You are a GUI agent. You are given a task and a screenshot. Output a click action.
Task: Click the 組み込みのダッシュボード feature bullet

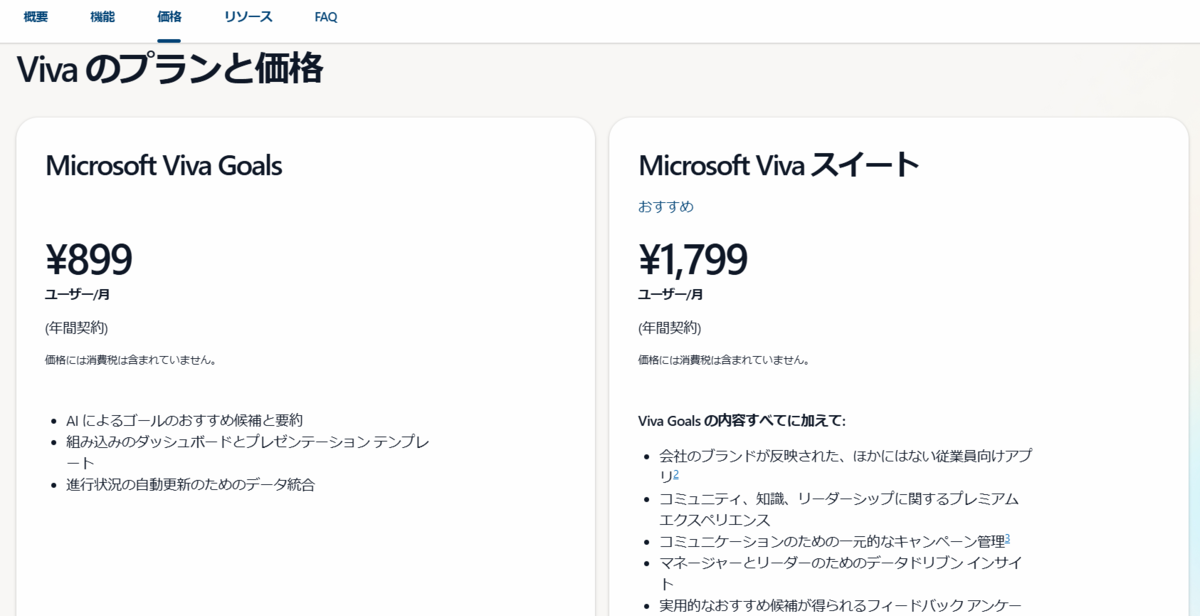click(x=248, y=452)
